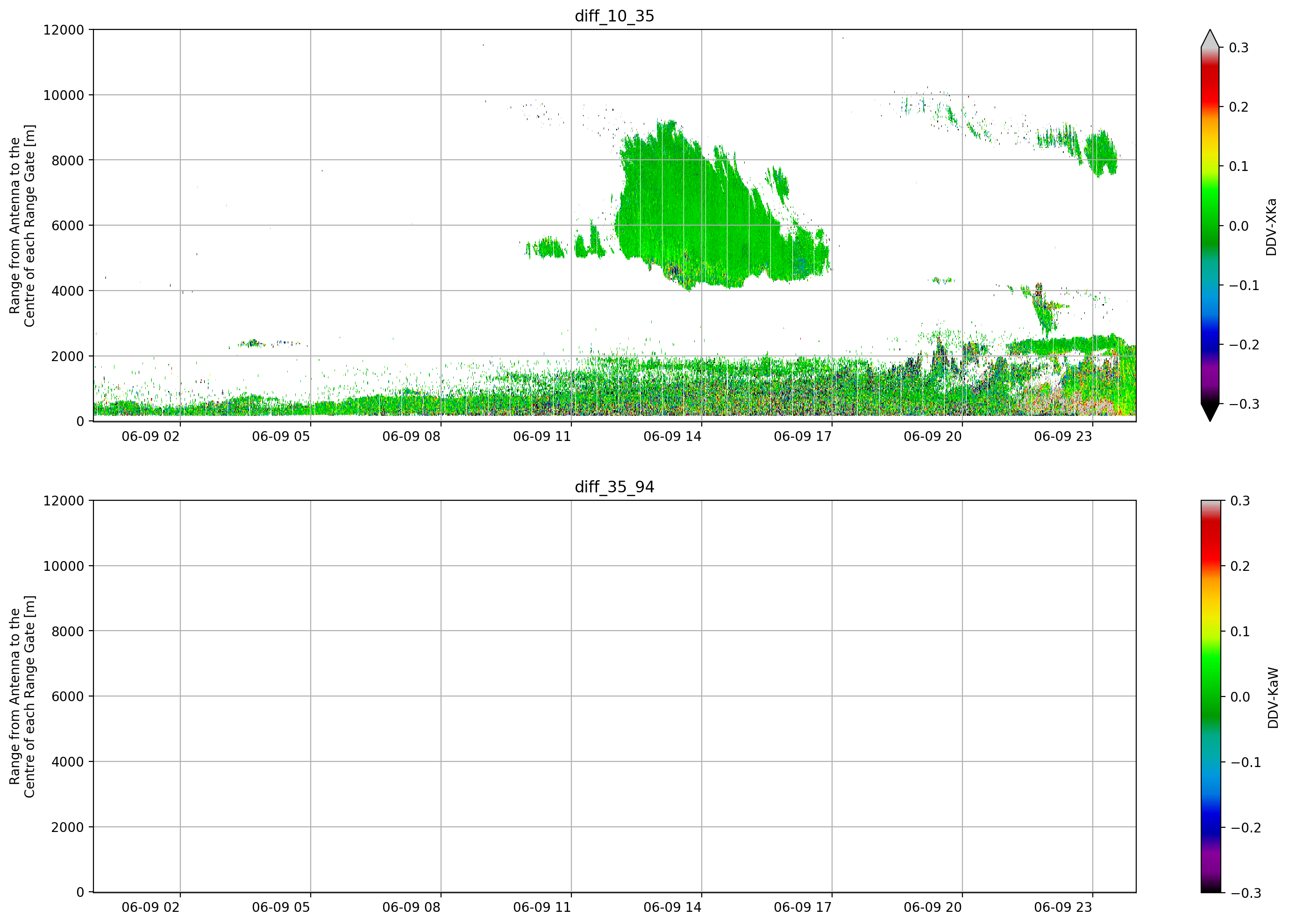Click '10000' y-tick in diff_35_94 plot
Screen dimensions: 1289x924
click(64, 566)
